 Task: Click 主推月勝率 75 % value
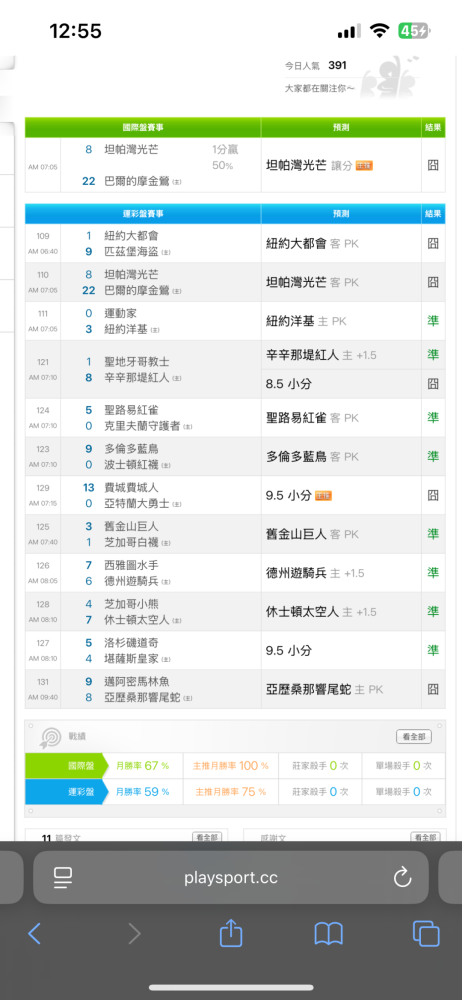[230, 791]
